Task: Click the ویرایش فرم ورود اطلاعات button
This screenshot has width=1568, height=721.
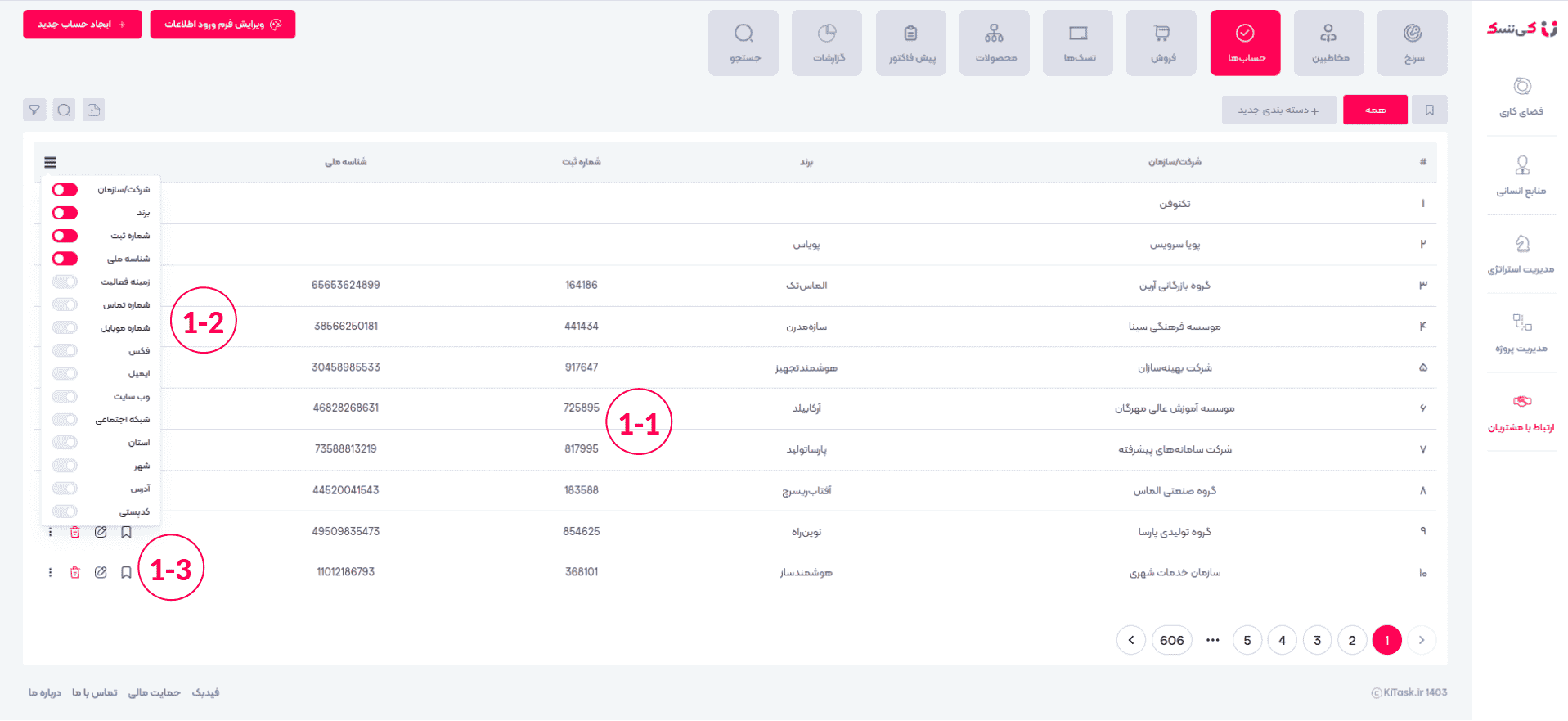Action: 222,25
